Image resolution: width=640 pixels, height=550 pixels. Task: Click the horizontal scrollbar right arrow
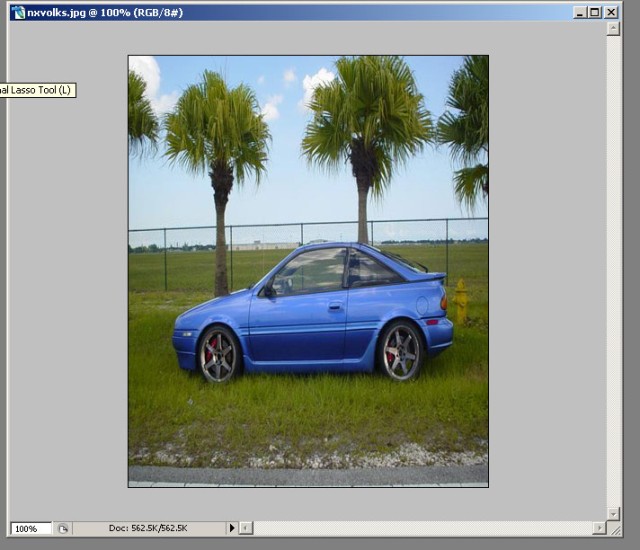pos(599,528)
